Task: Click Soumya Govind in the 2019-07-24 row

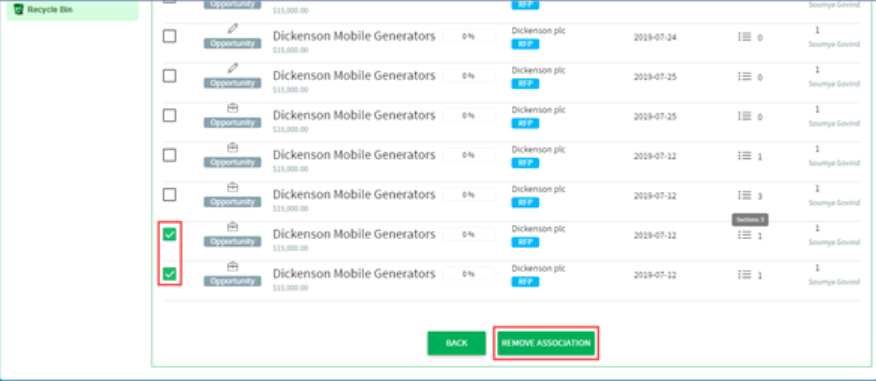Action: [x=834, y=44]
